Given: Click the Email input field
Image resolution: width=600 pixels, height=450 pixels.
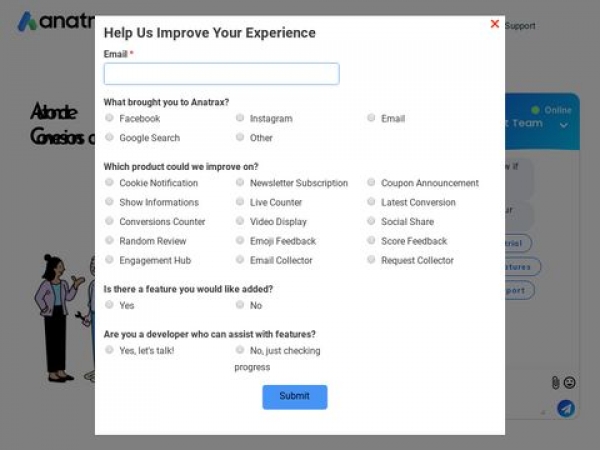Looking at the screenshot, I should click(x=221, y=74).
